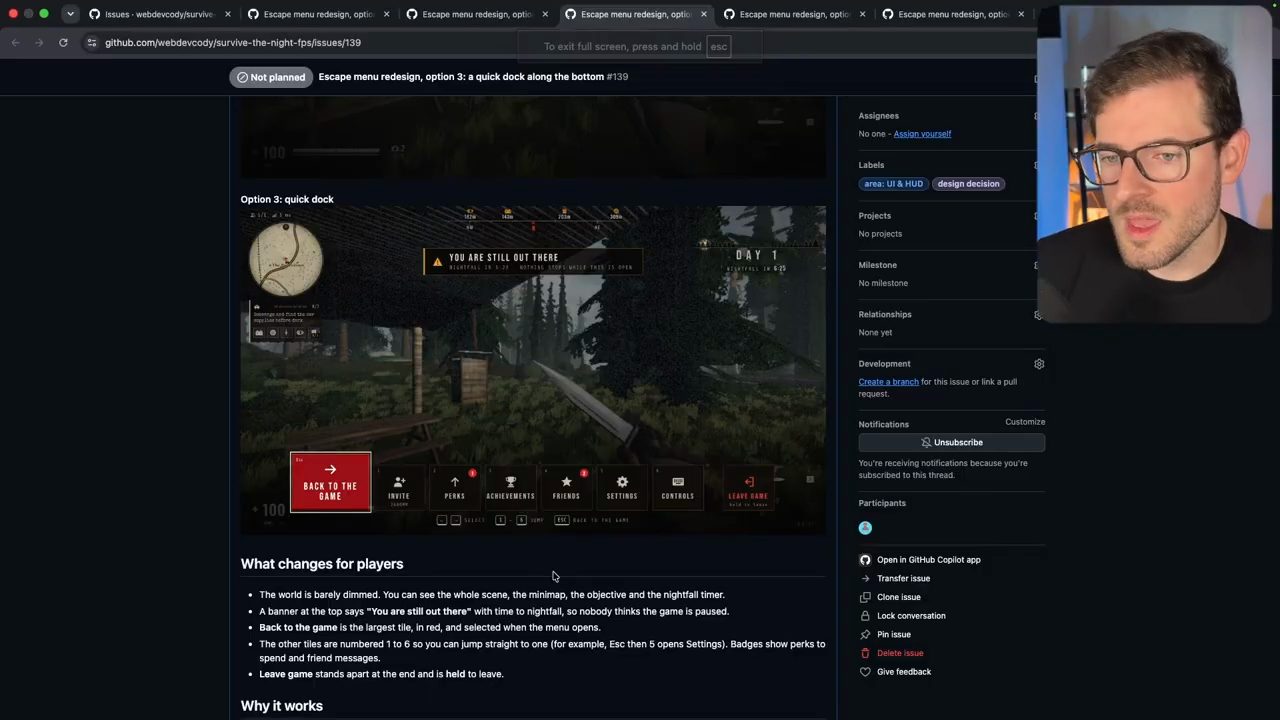Switch to the Issues · webdevcody tab

coord(160,14)
